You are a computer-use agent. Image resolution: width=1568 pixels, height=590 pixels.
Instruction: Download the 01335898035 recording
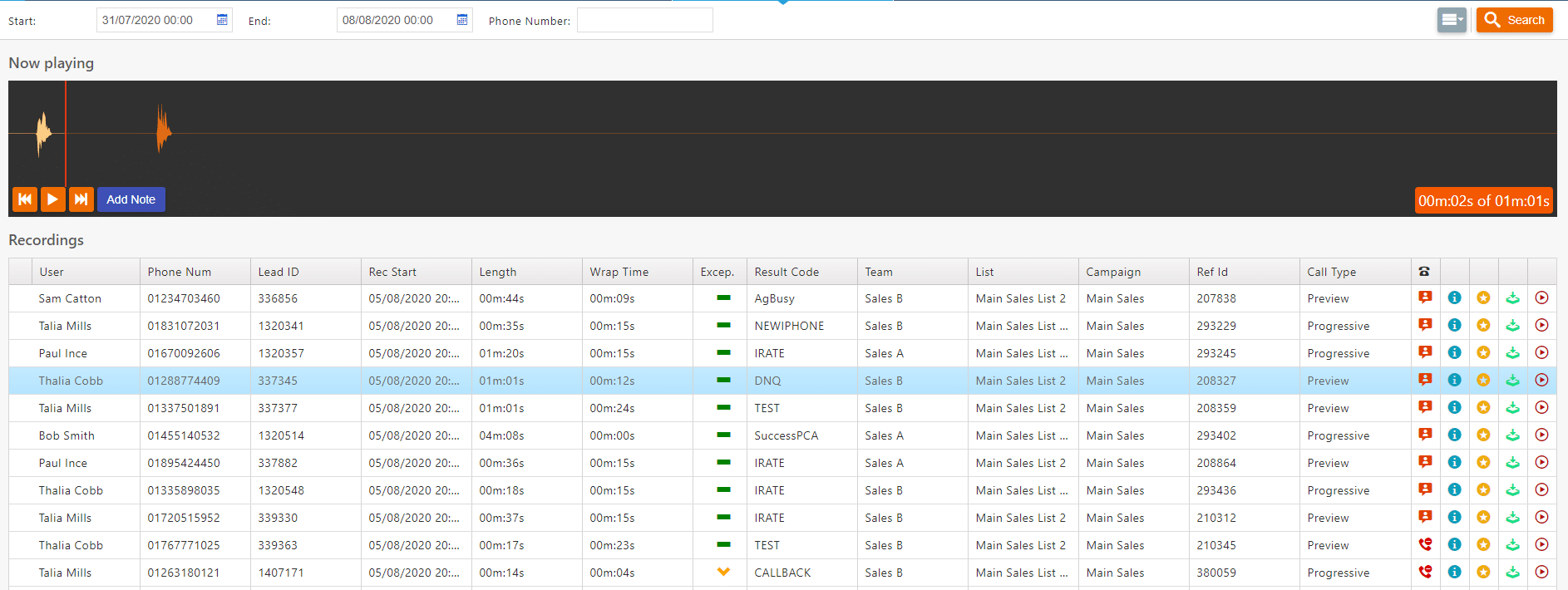(1512, 489)
